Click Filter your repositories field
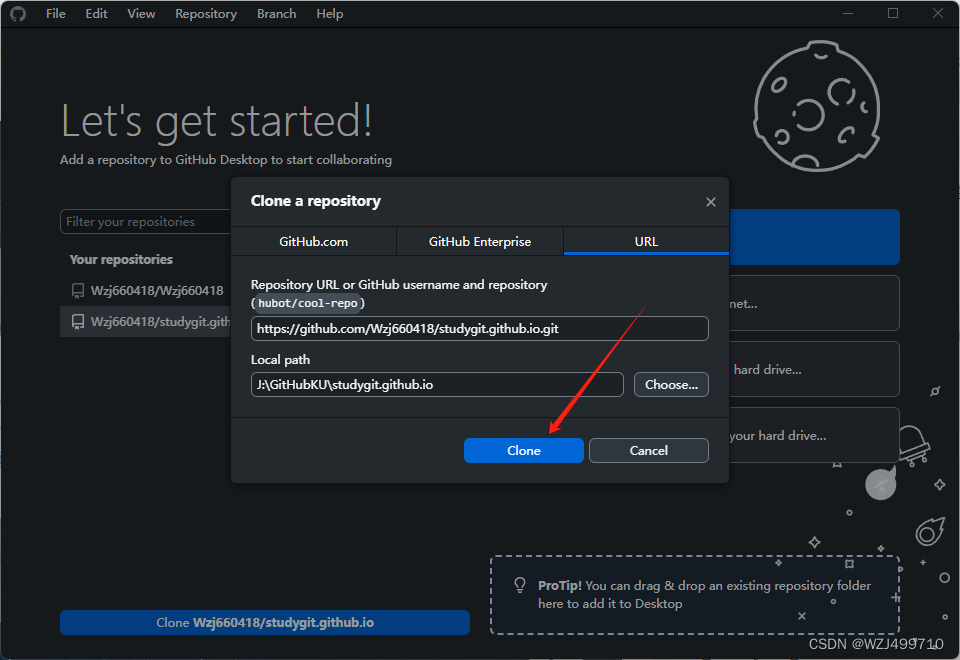960x660 pixels. click(x=146, y=222)
